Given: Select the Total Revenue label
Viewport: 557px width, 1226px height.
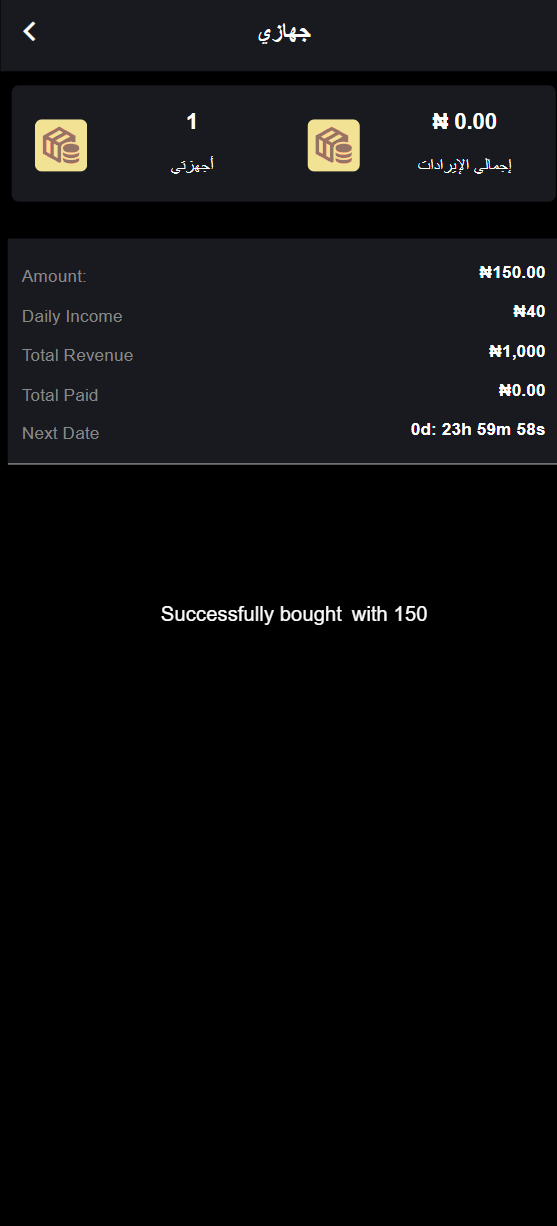Looking at the screenshot, I should click(77, 356).
